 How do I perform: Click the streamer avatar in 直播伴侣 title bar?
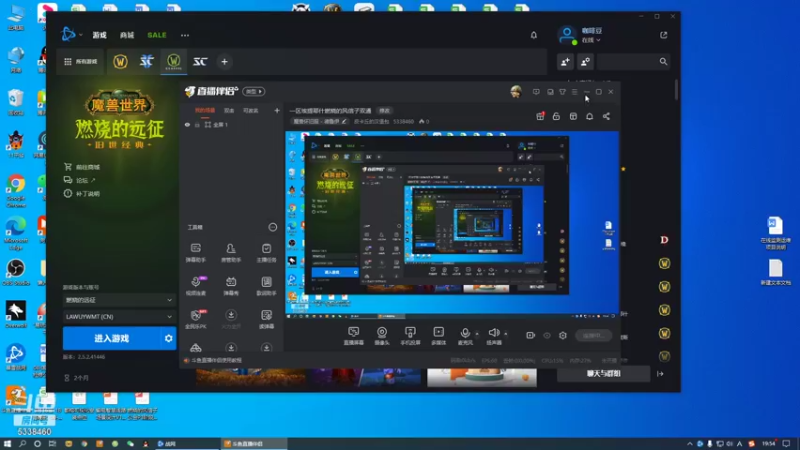click(516, 92)
